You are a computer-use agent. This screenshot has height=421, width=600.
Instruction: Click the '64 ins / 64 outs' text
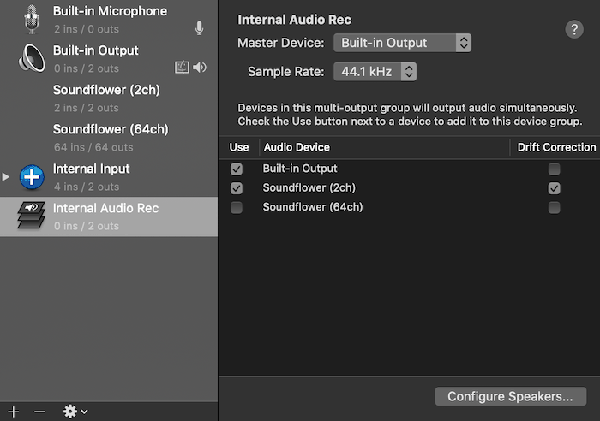click(x=94, y=147)
